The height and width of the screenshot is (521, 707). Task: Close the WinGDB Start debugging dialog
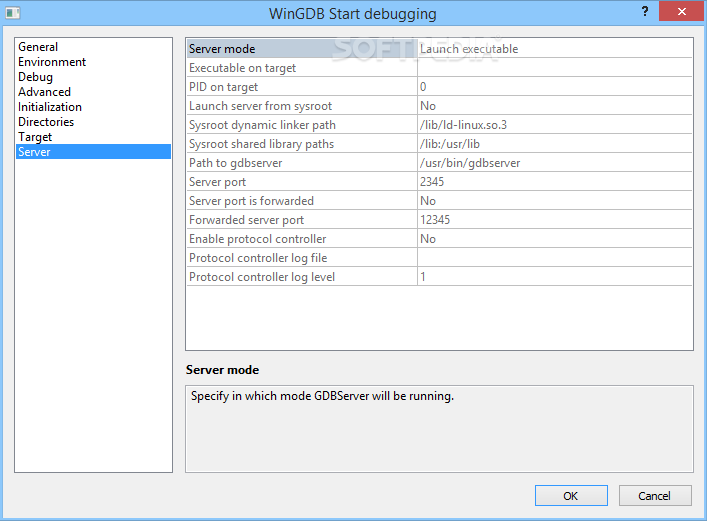pyautogui.click(x=681, y=10)
